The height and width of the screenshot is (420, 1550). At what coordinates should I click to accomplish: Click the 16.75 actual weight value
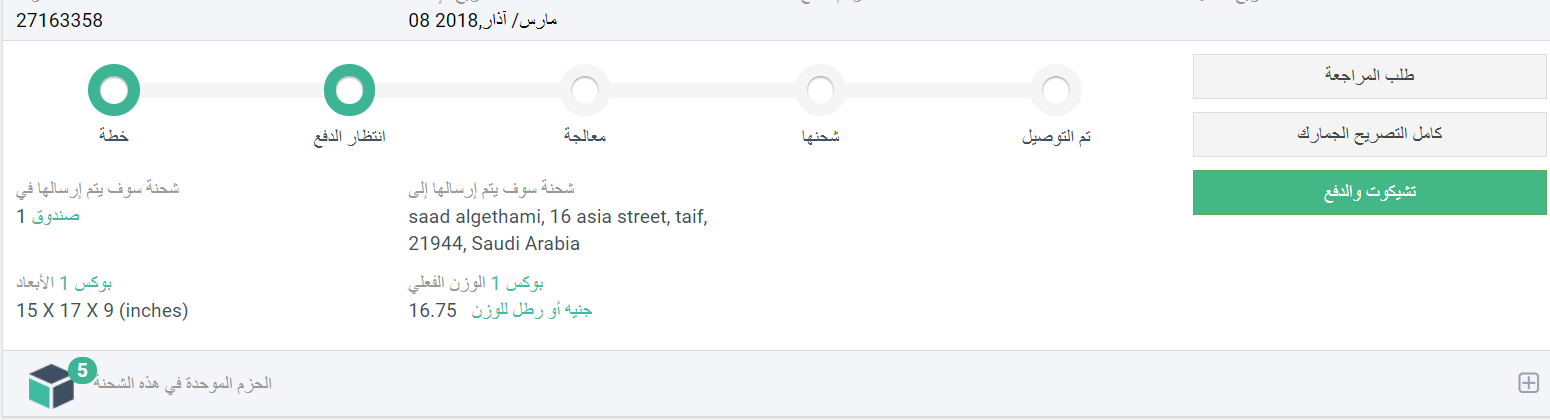pos(432,311)
